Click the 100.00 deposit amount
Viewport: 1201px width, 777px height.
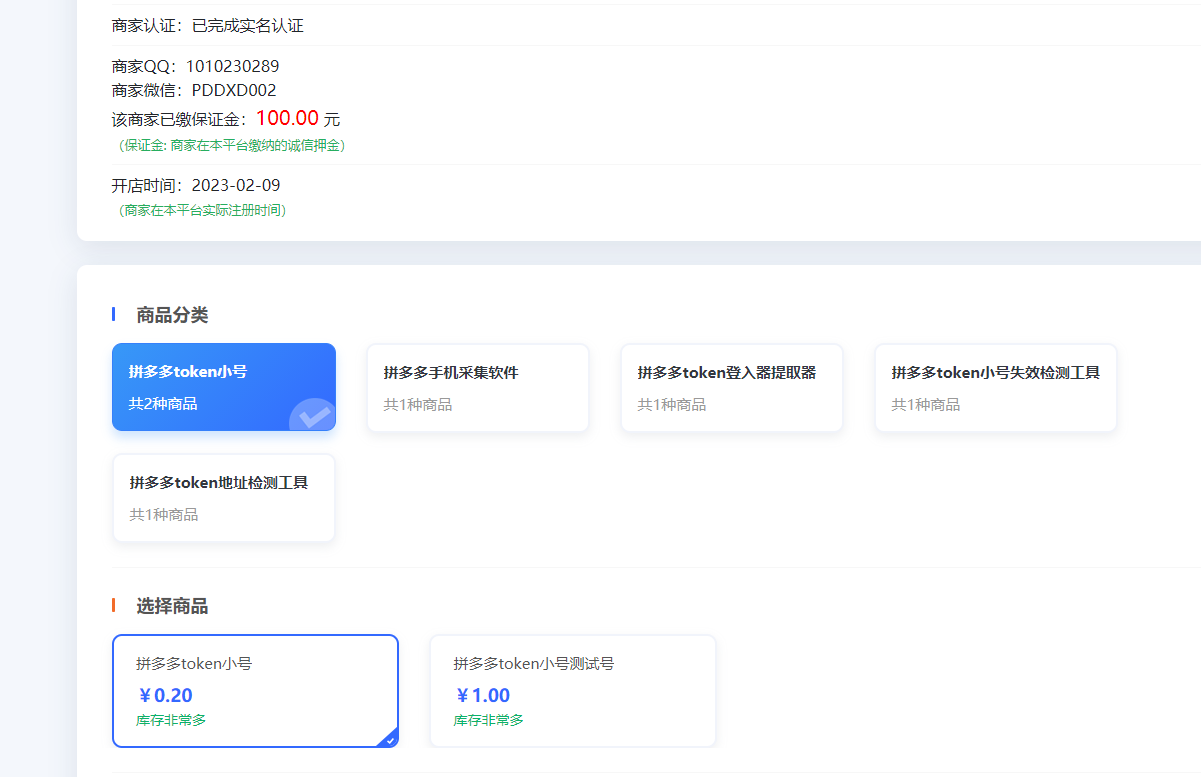287,118
